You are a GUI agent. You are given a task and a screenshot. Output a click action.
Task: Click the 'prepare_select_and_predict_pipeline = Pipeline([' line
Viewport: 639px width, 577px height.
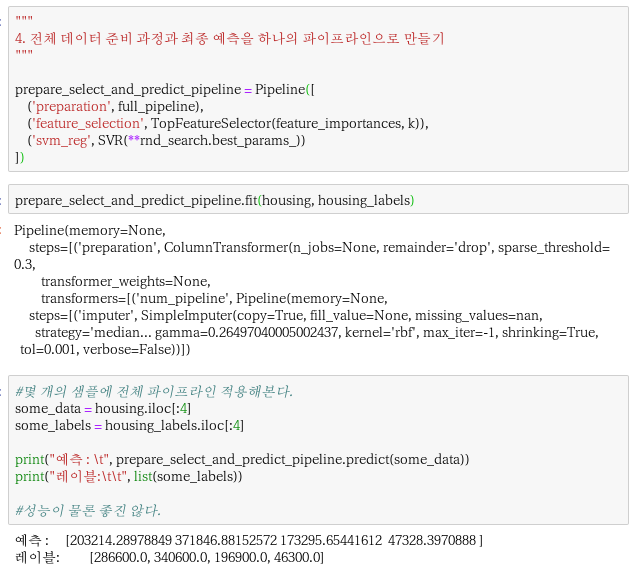pos(165,90)
